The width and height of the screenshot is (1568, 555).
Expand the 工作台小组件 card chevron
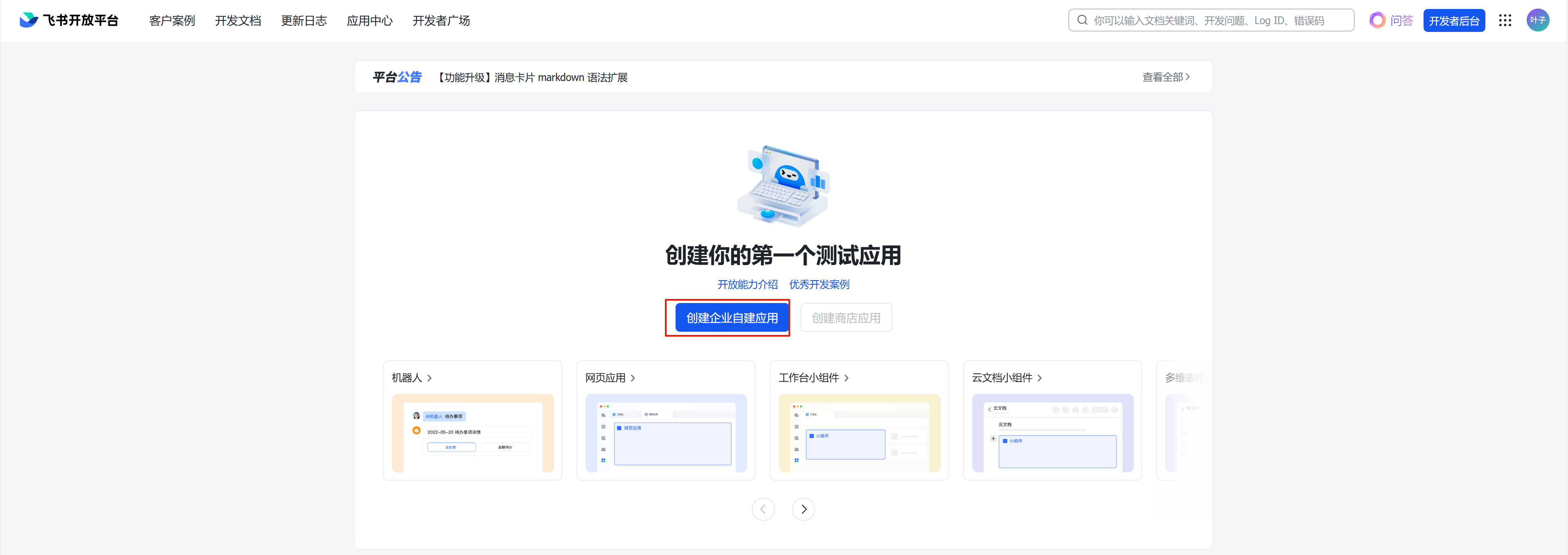(x=846, y=378)
